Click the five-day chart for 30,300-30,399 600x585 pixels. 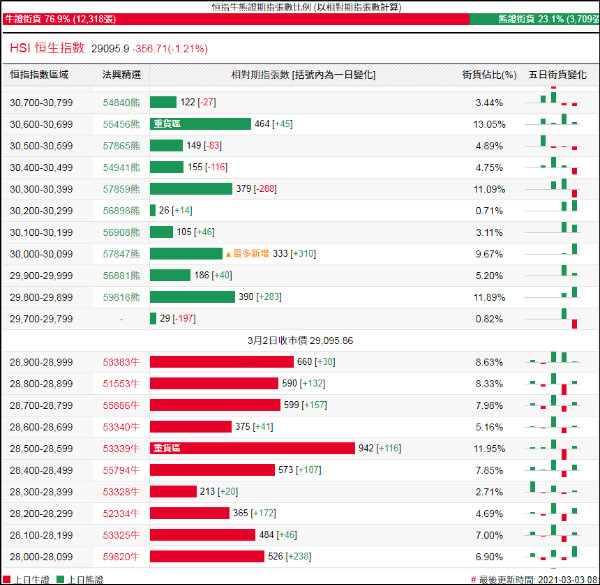coord(552,188)
